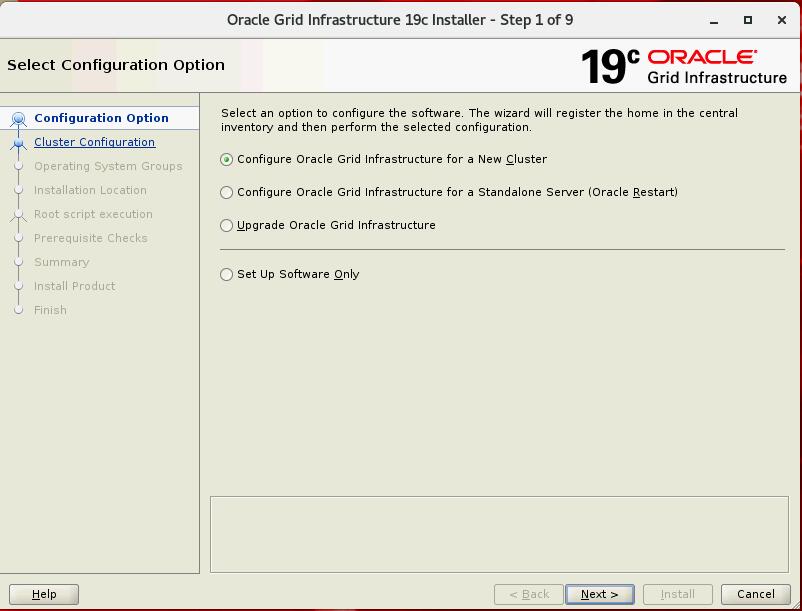Maximize the installer window
Screen dimensions: 802x611
click(x=747, y=20)
